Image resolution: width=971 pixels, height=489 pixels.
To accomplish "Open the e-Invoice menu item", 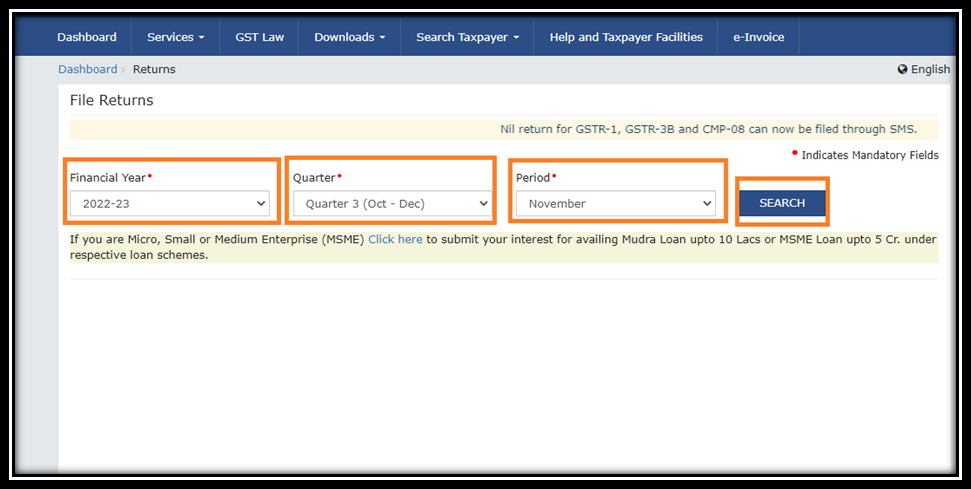I will click(759, 37).
